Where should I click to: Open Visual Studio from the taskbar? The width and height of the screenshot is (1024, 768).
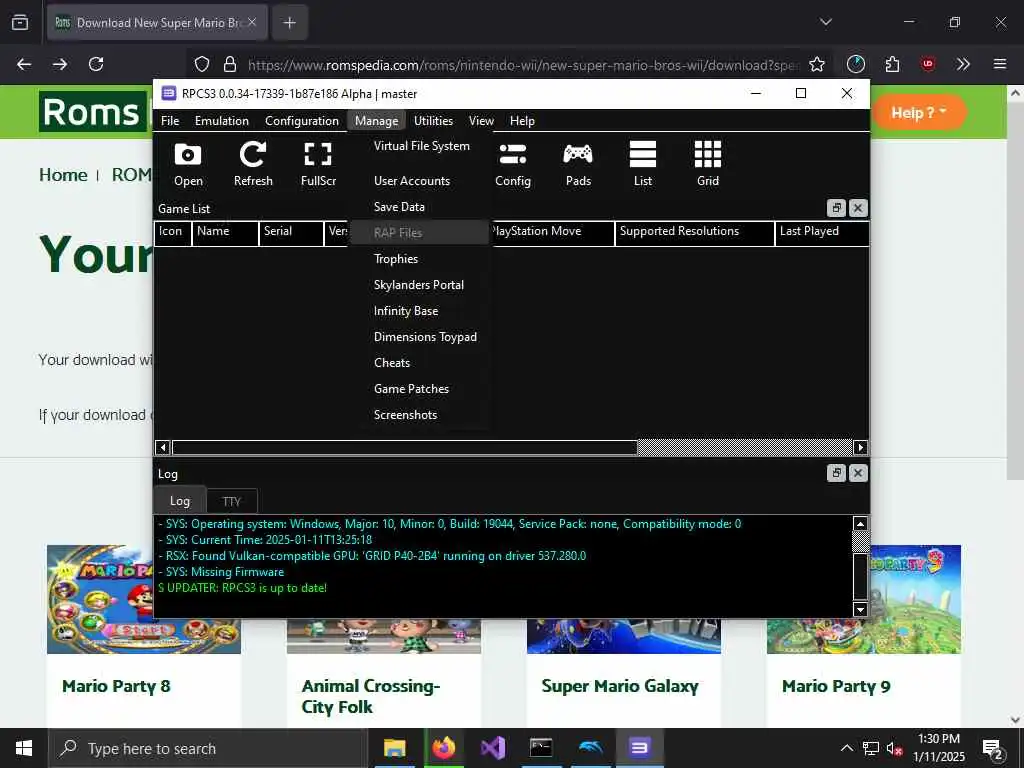pos(493,748)
